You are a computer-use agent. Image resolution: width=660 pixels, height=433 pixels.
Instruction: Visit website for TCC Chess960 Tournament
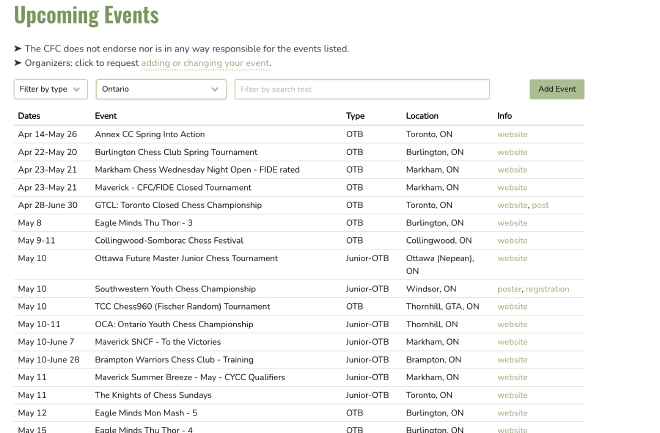[512, 307]
